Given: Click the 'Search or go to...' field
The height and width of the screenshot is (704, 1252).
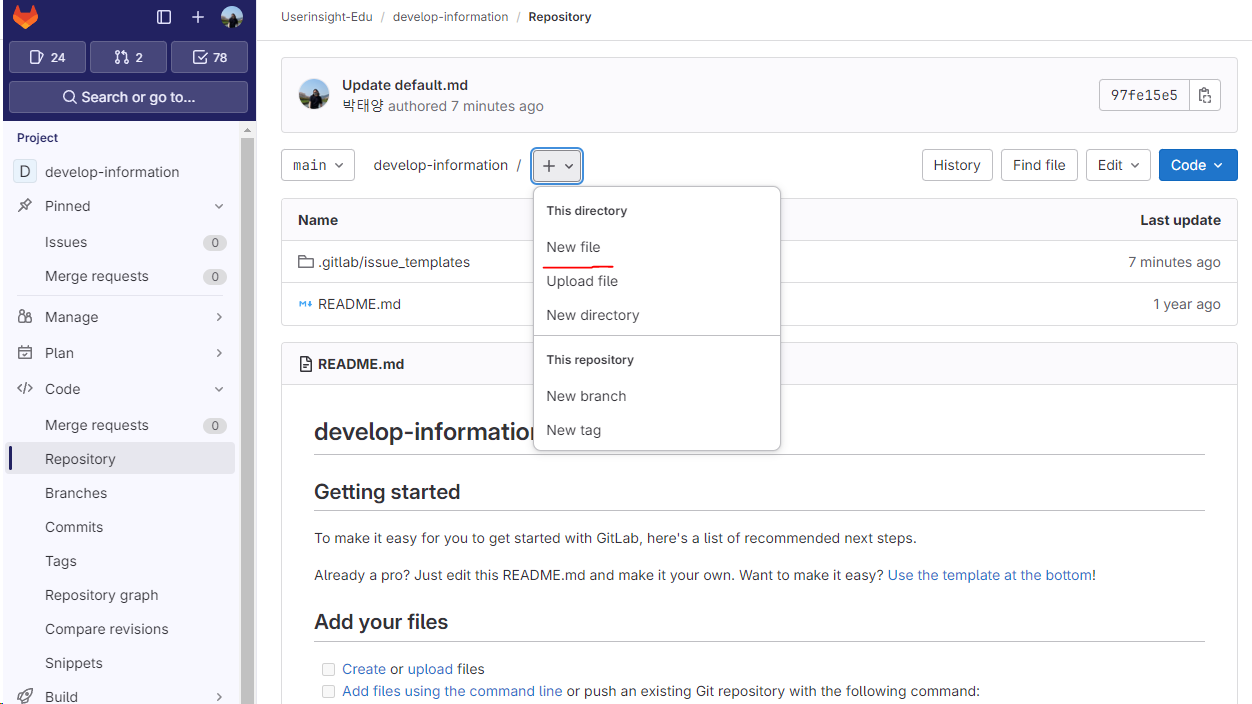Looking at the screenshot, I should coord(128,96).
